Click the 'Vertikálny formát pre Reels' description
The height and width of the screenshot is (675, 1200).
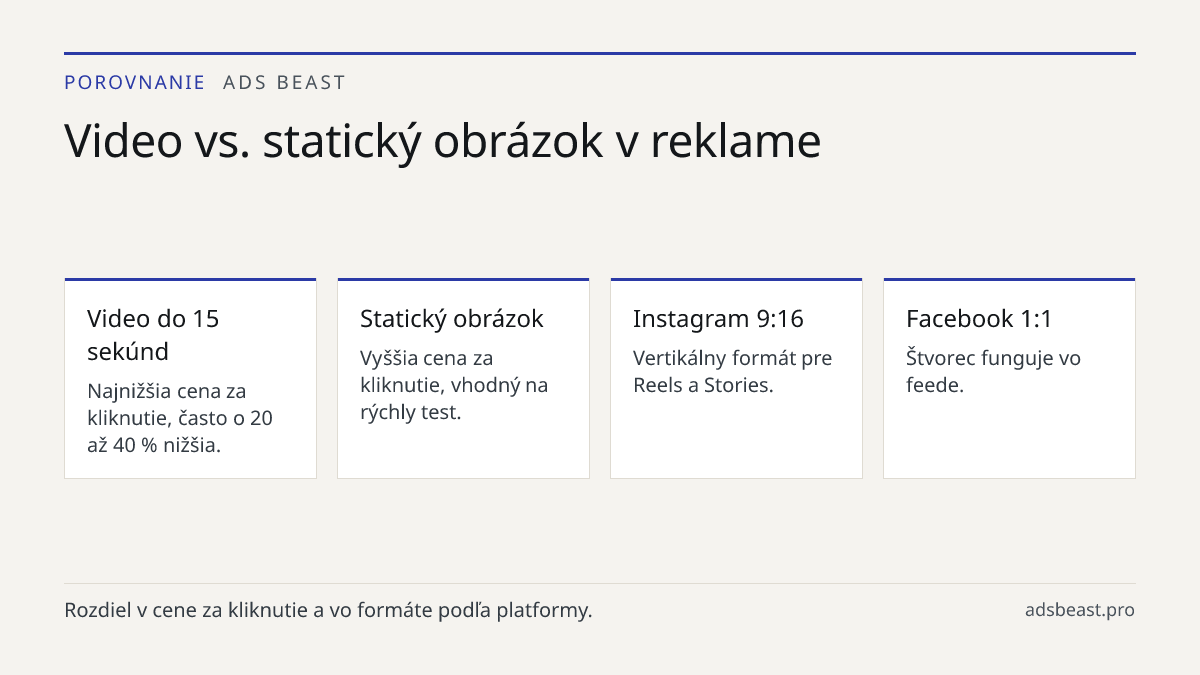pos(732,371)
